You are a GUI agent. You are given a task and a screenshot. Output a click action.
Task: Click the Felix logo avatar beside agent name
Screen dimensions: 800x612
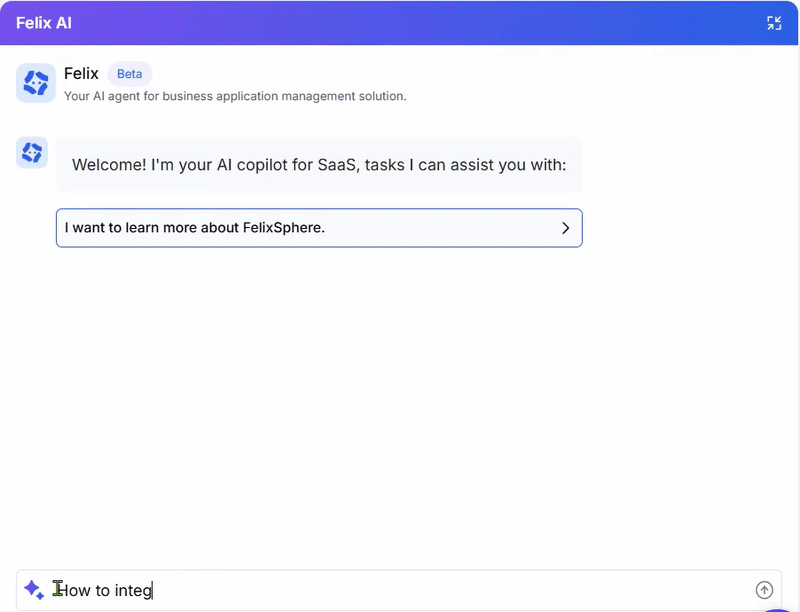[x=36, y=83]
